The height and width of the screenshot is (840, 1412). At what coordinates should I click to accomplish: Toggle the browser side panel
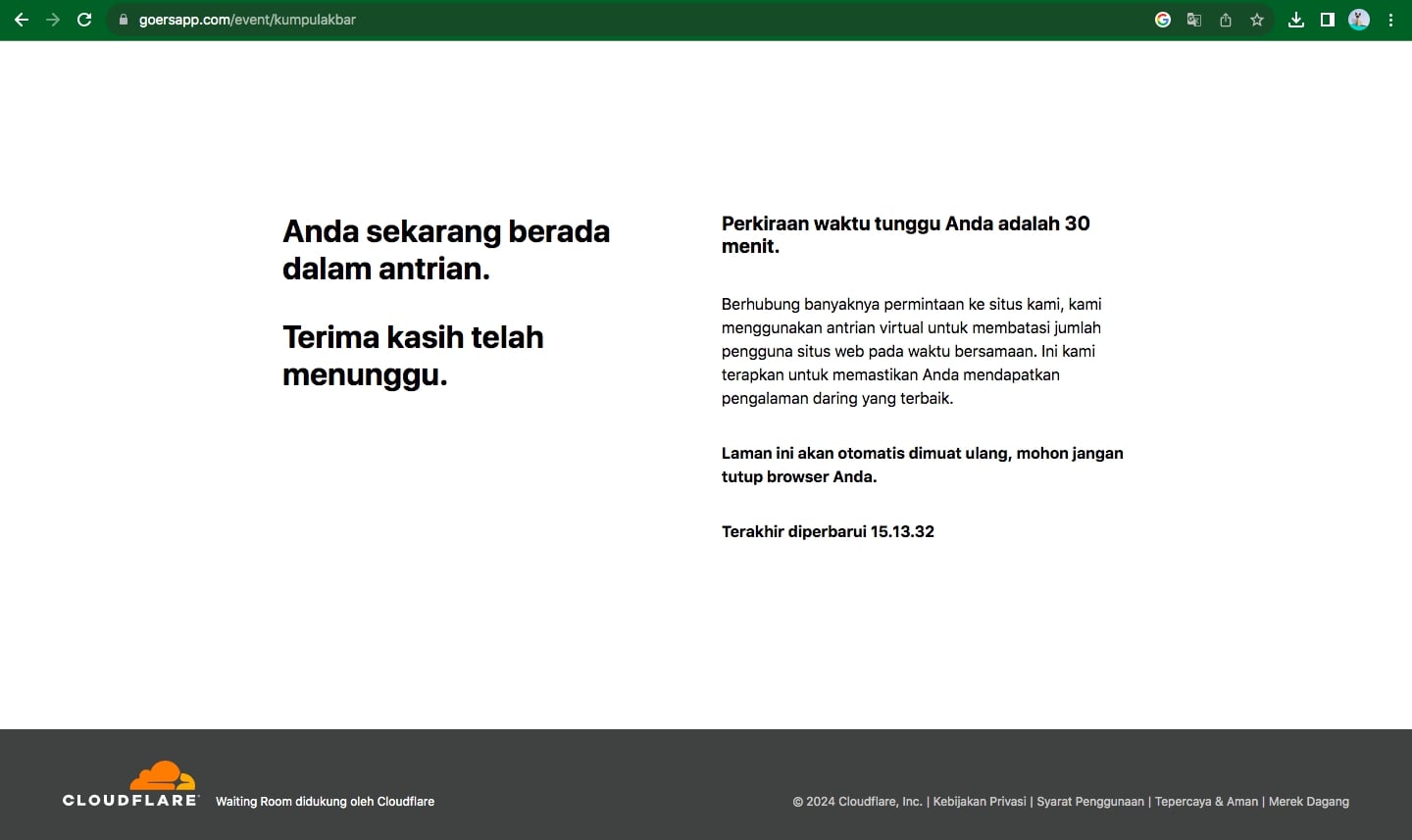tap(1328, 20)
